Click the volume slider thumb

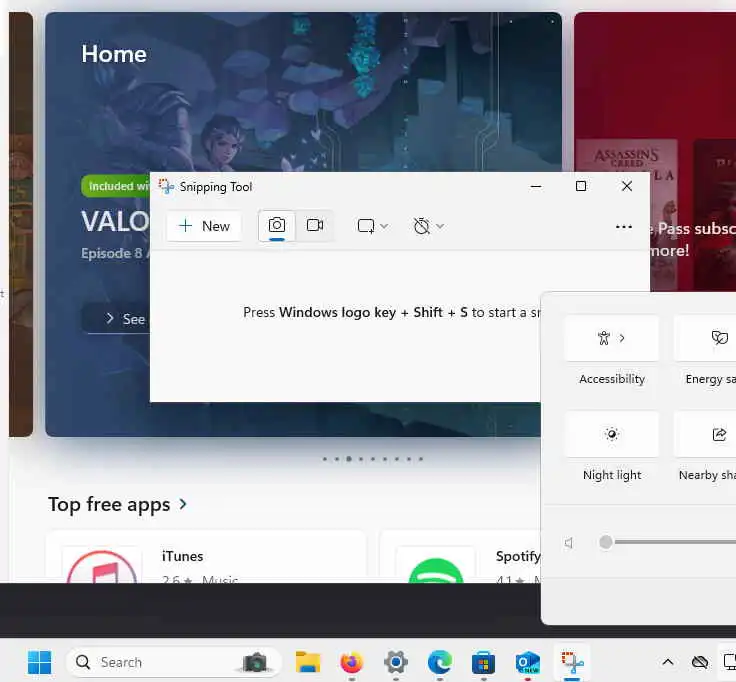(x=606, y=542)
